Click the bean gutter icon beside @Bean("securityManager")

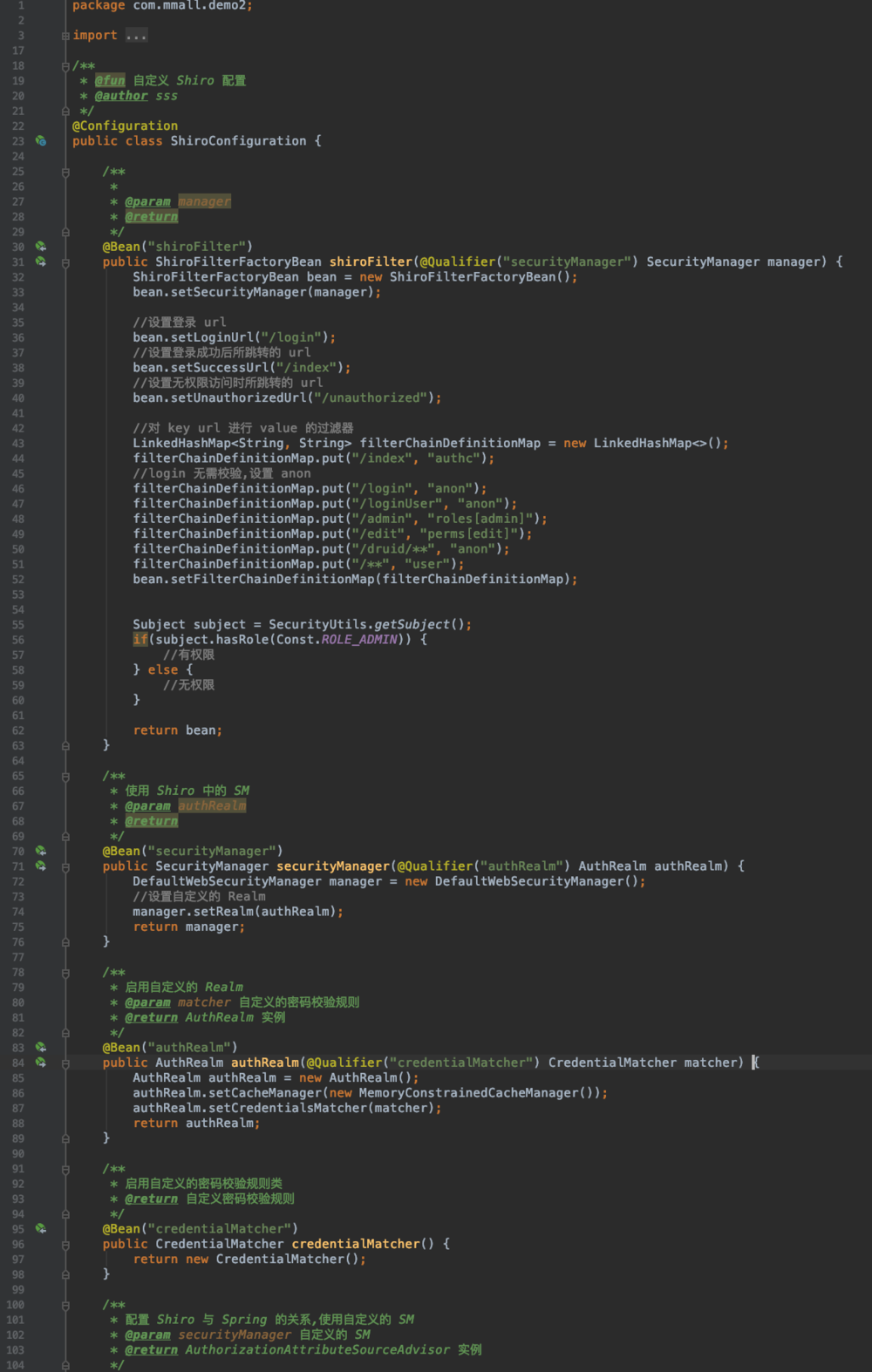coord(41,851)
